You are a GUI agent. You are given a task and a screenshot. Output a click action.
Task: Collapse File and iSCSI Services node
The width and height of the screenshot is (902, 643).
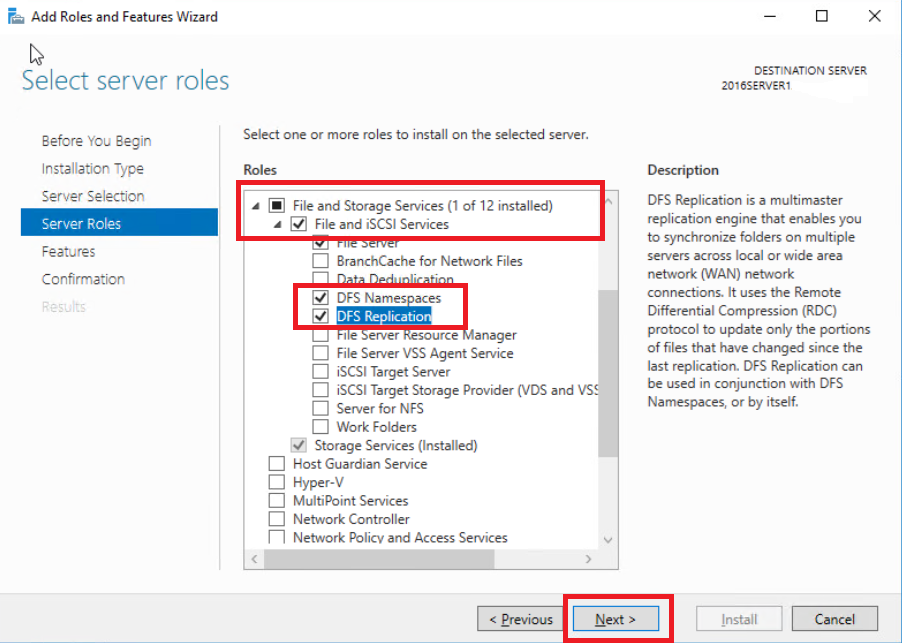[x=278, y=224]
